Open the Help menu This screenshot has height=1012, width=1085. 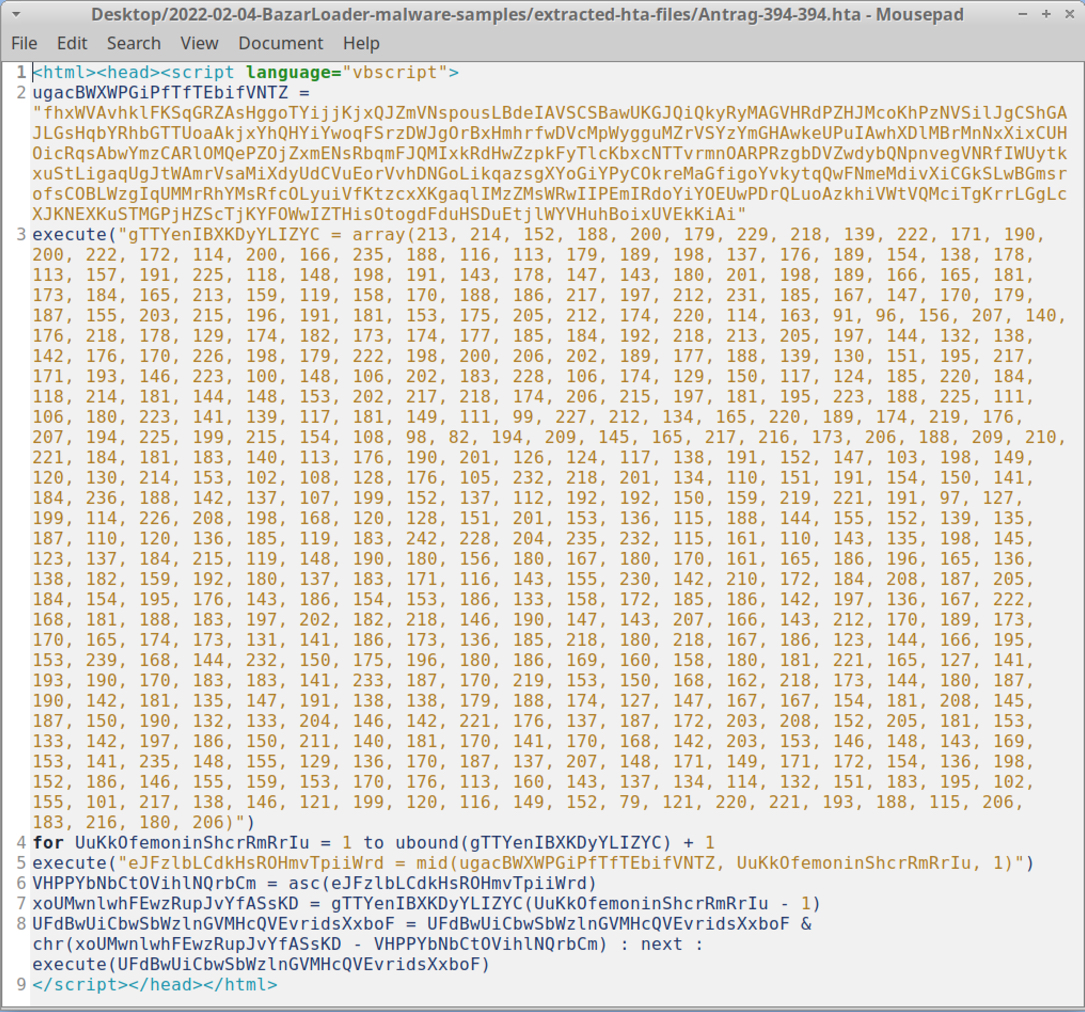[361, 44]
